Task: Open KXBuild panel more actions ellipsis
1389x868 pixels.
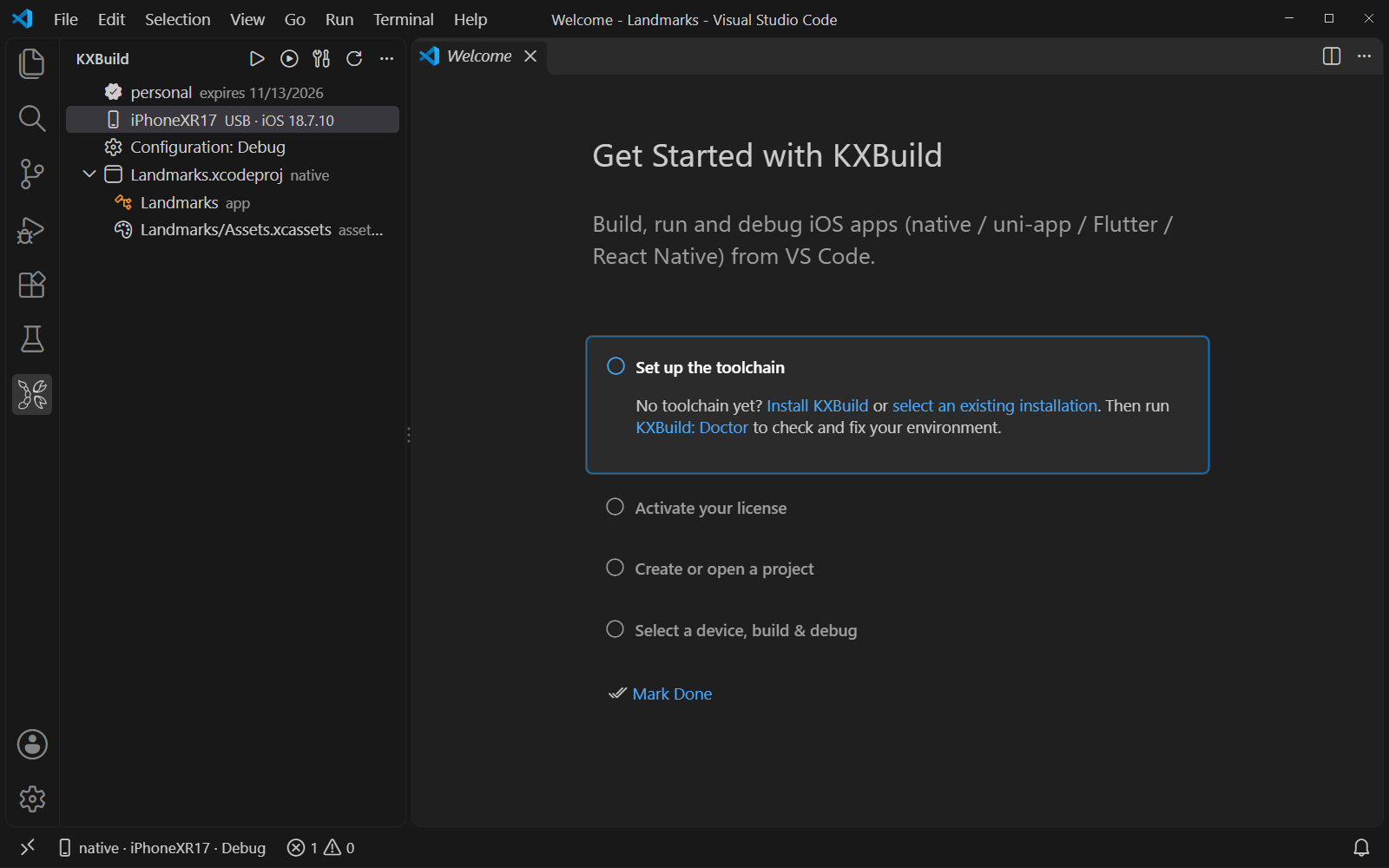Action: coord(387,59)
